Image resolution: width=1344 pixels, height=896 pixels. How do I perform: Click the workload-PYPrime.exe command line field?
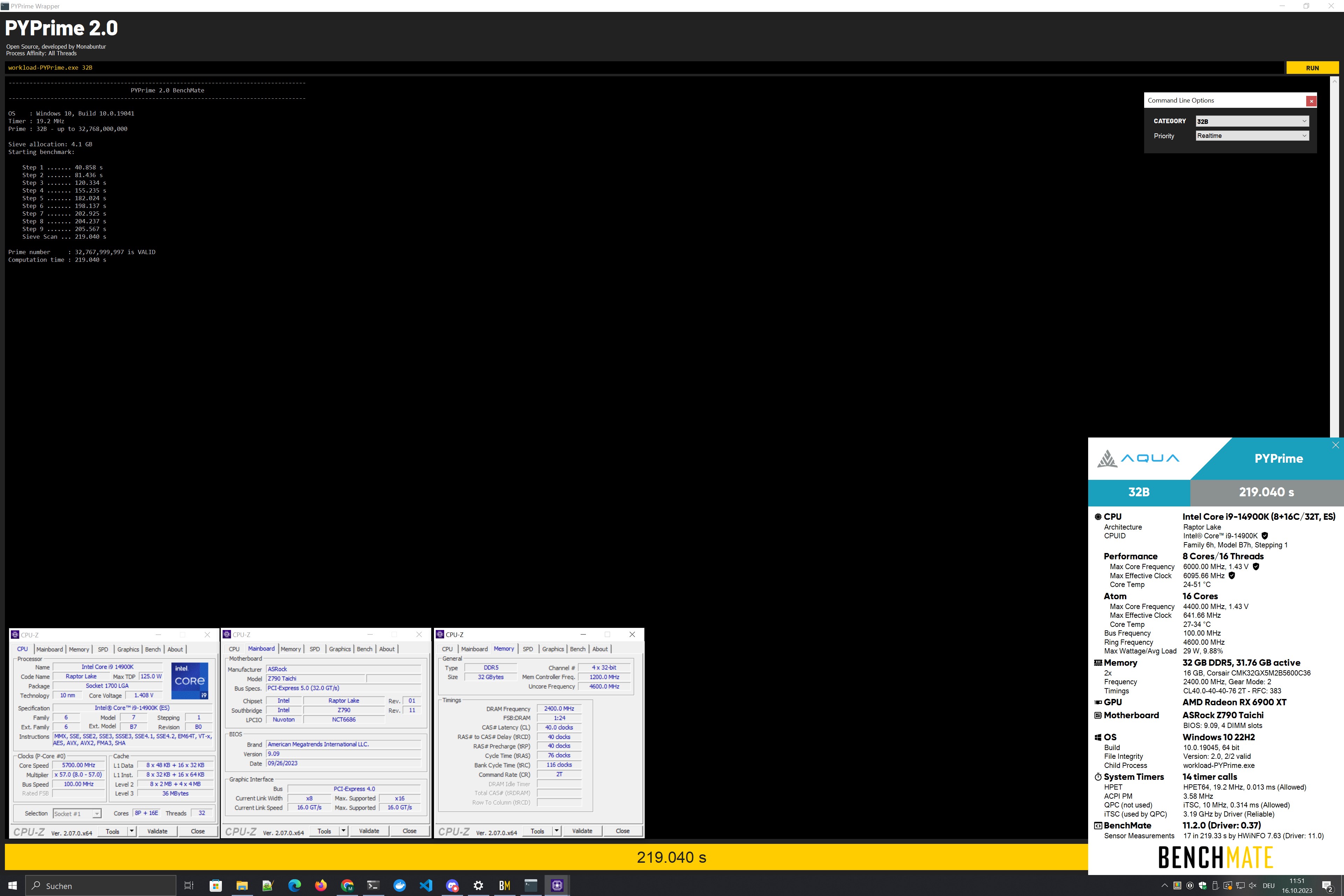[645, 68]
